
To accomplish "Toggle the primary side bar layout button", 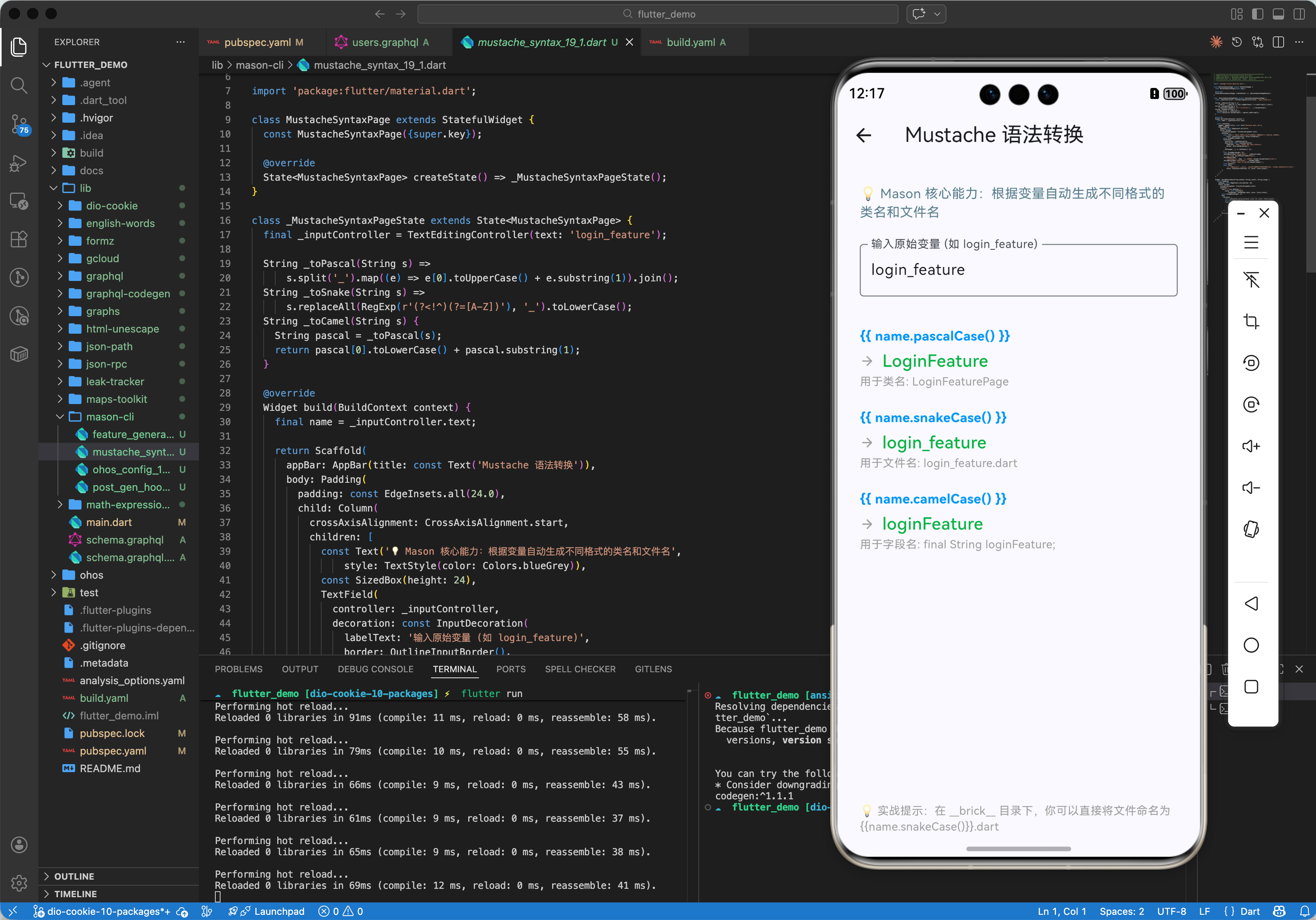I will pos(1258,14).
